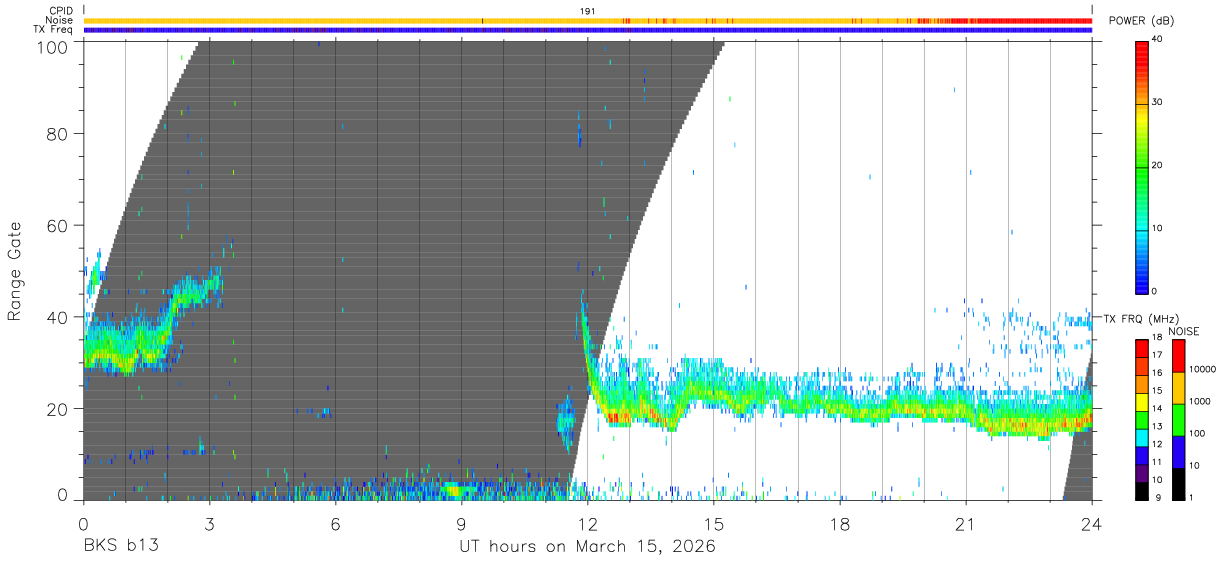
Task: Click the 24 hour tick label
Action: (1092, 523)
